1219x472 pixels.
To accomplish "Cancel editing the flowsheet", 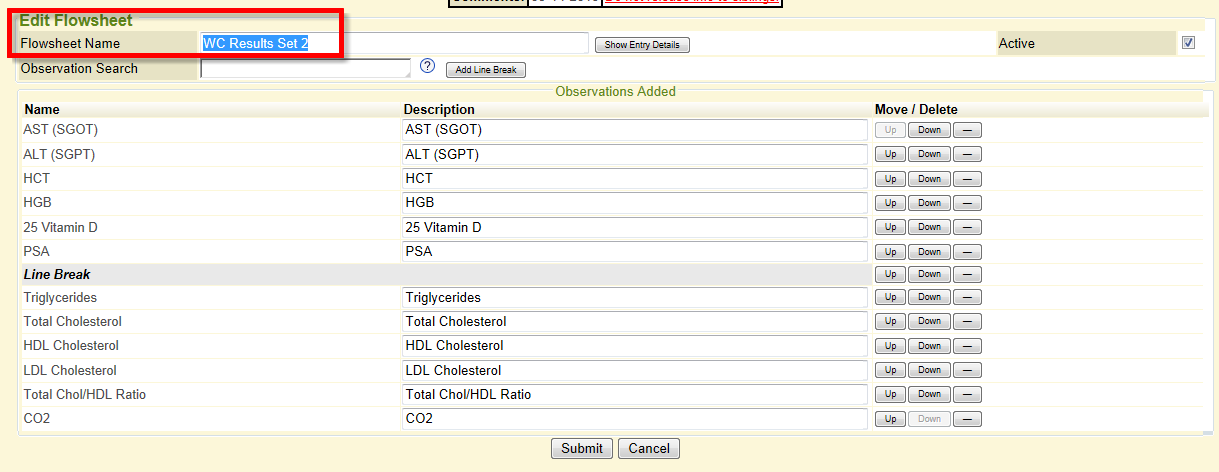I will (x=649, y=448).
